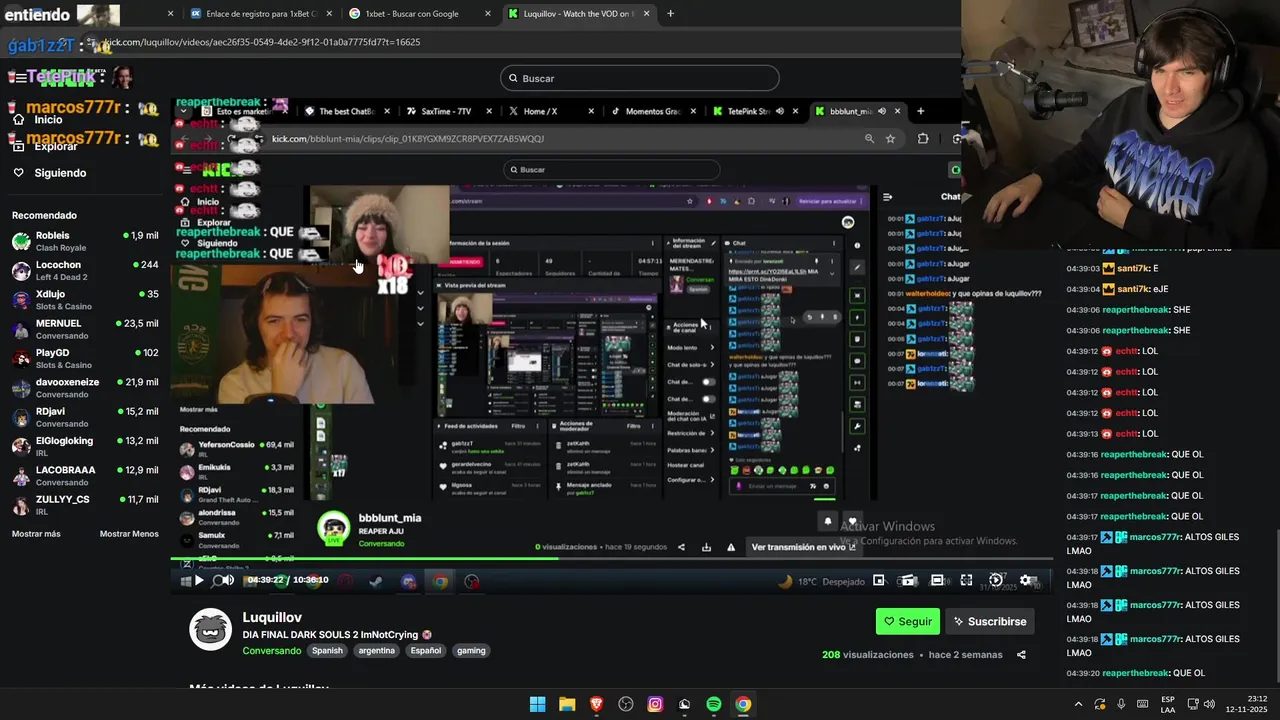Switch to 1xbet Buscar con Google tab
The height and width of the screenshot is (720, 1280).
point(420,14)
